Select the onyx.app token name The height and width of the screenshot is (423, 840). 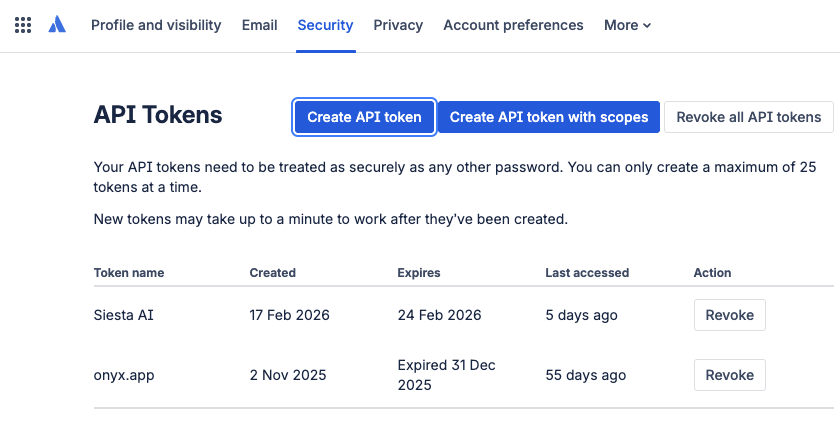(x=125, y=375)
